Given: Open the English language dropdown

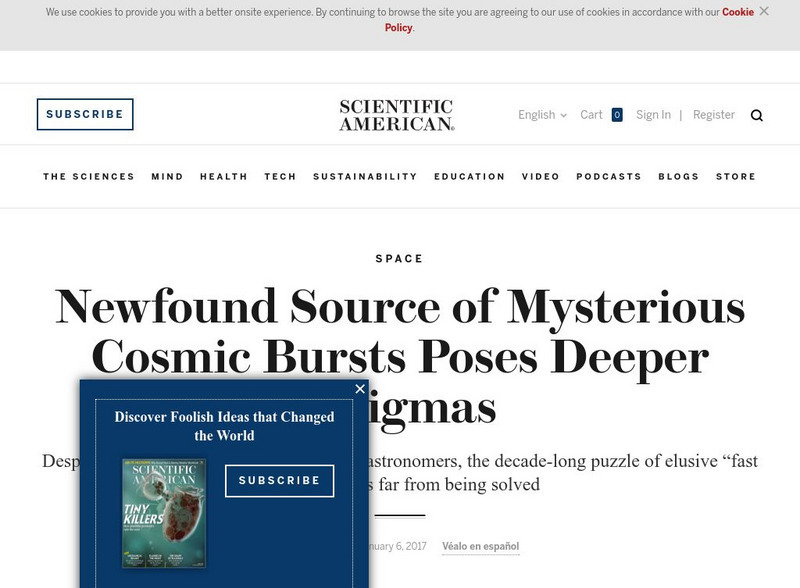Looking at the screenshot, I should [x=542, y=115].
